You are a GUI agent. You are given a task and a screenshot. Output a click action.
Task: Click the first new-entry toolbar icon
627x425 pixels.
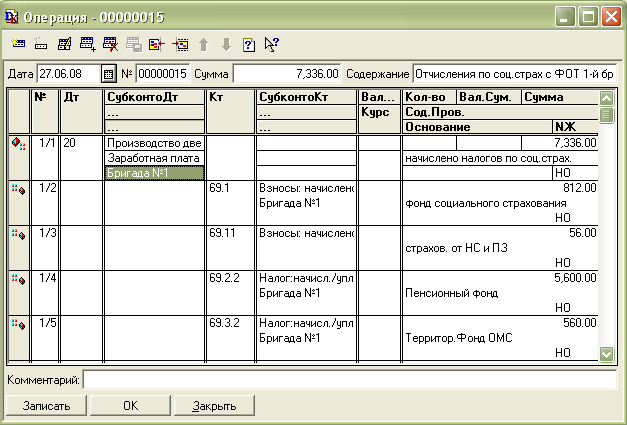[19, 44]
